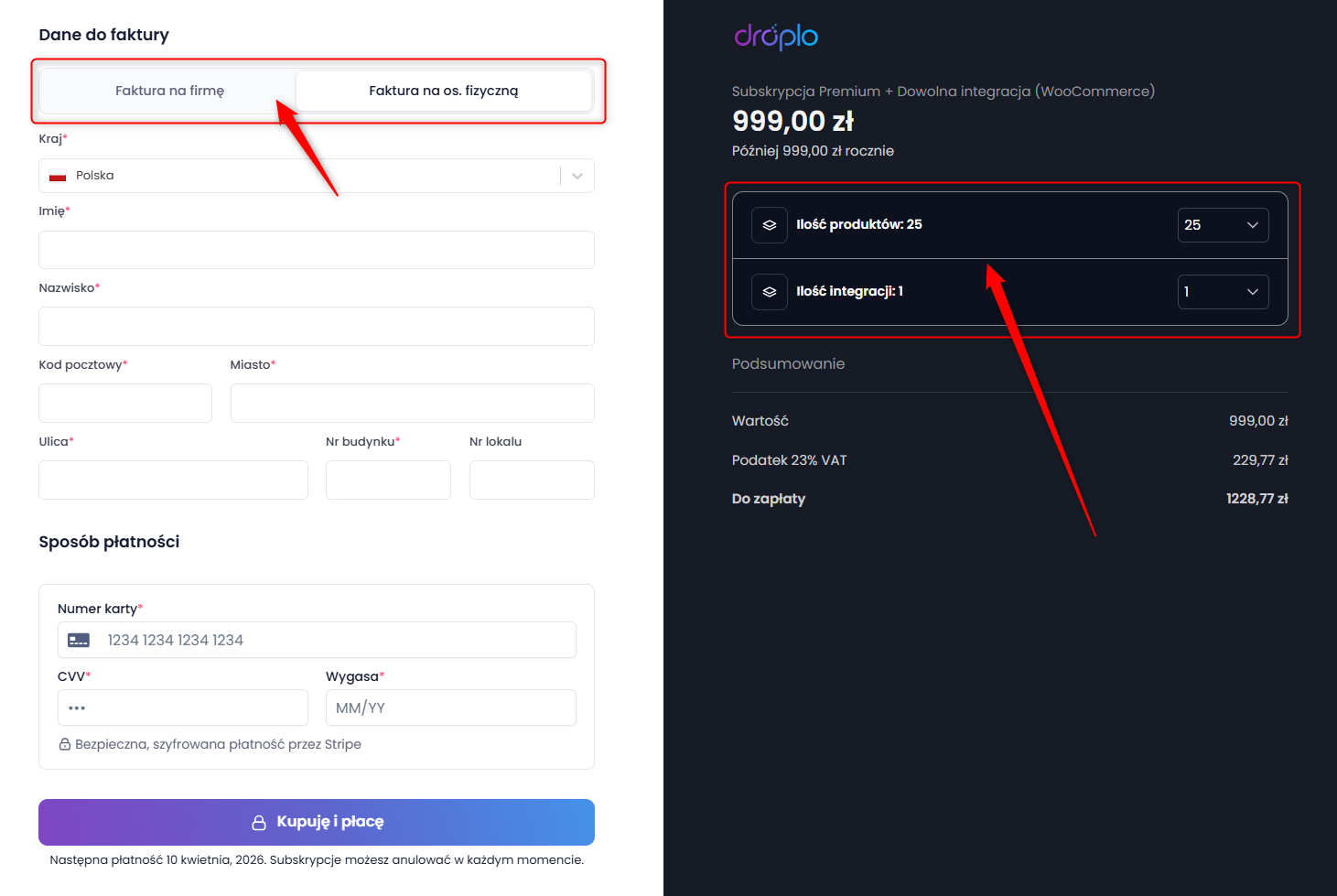Click the padlock icon on the Kupuję i płacę button
The width and height of the screenshot is (1337, 896).
pos(259,823)
